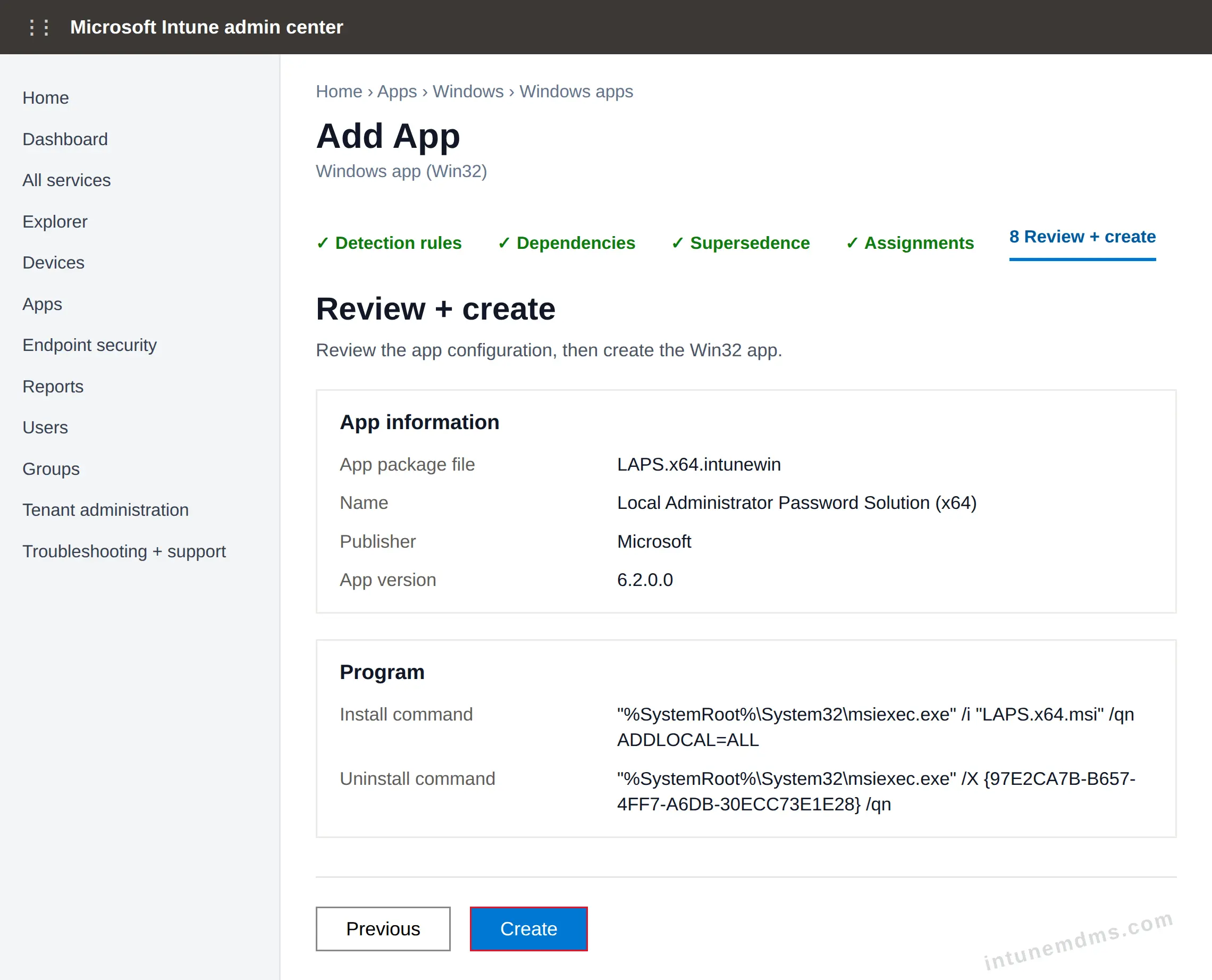Select Users in the sidebar
This screenshot has width=1212, height=980.
click(45, 428)
